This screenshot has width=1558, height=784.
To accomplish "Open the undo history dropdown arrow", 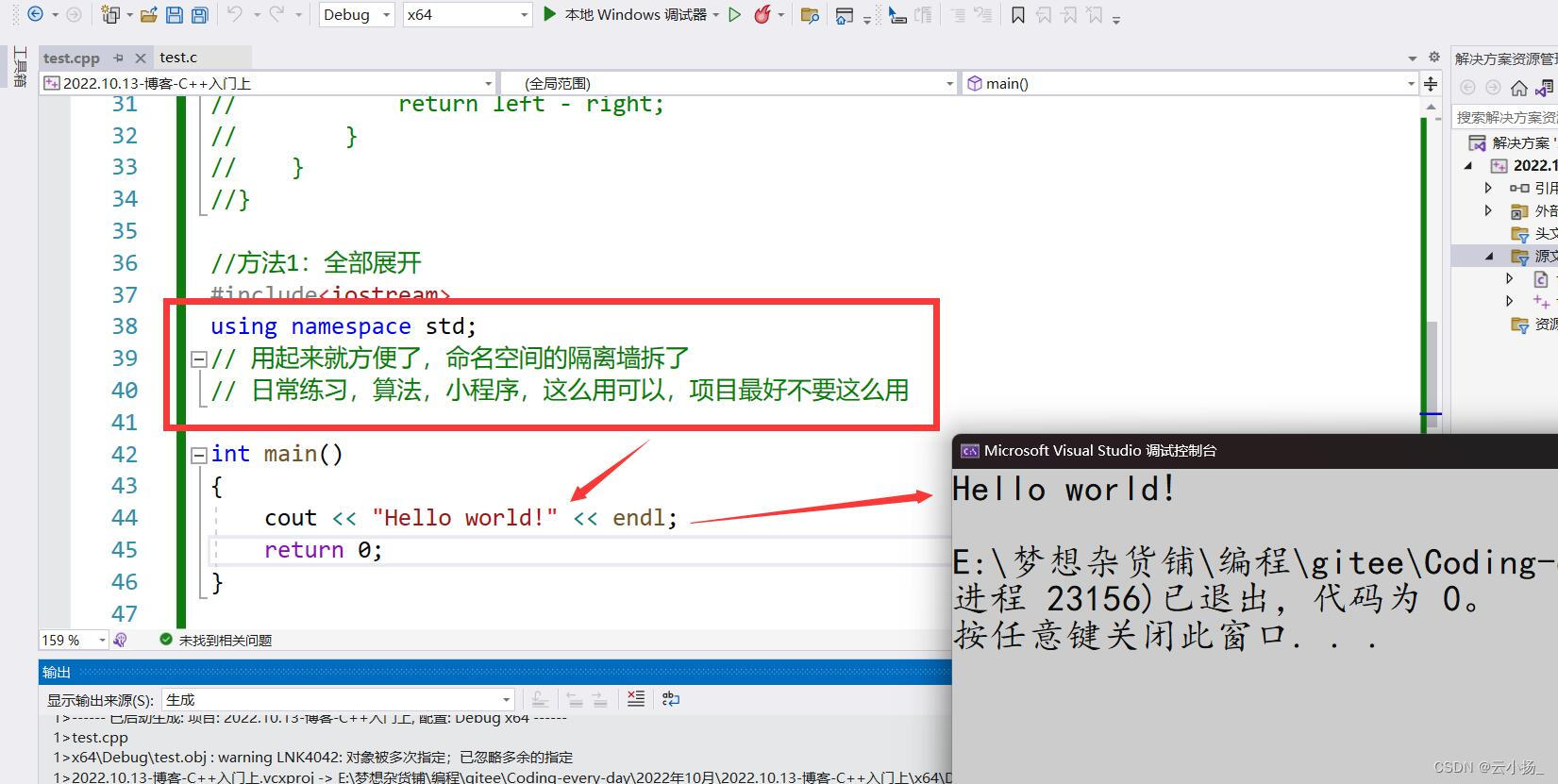I will tap(257, 15).
